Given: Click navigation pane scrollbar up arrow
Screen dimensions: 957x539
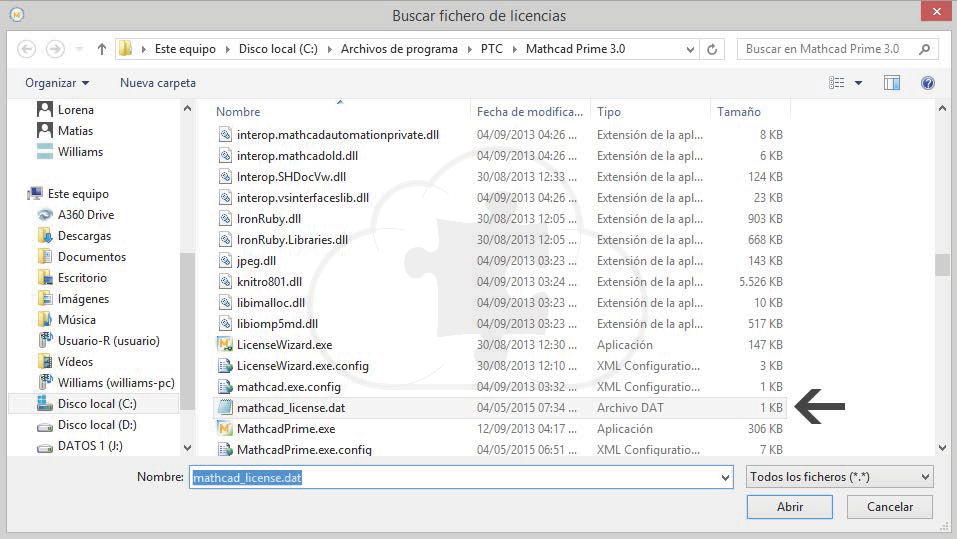Looking at the screenshot, I should (x=187, y=109).
